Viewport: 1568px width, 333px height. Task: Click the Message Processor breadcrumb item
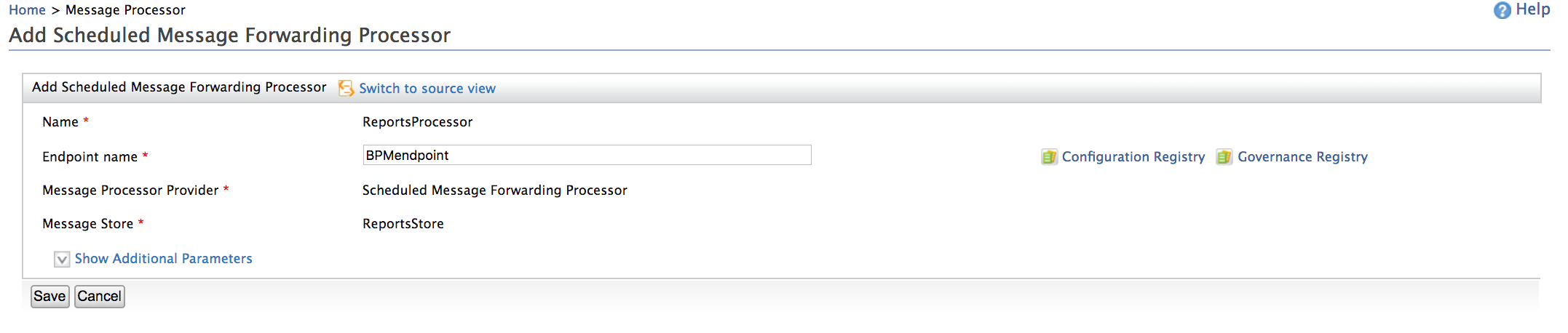click(125, 10)
